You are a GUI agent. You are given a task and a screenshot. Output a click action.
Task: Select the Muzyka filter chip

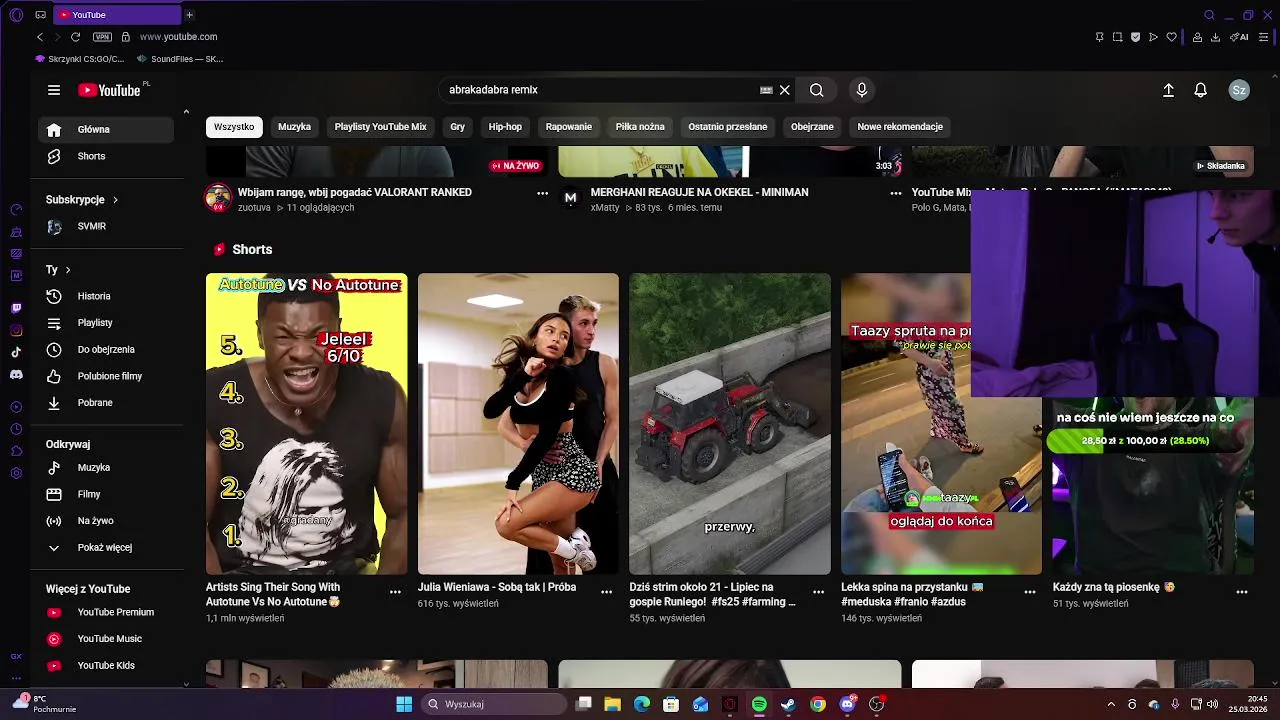point(294,127)
